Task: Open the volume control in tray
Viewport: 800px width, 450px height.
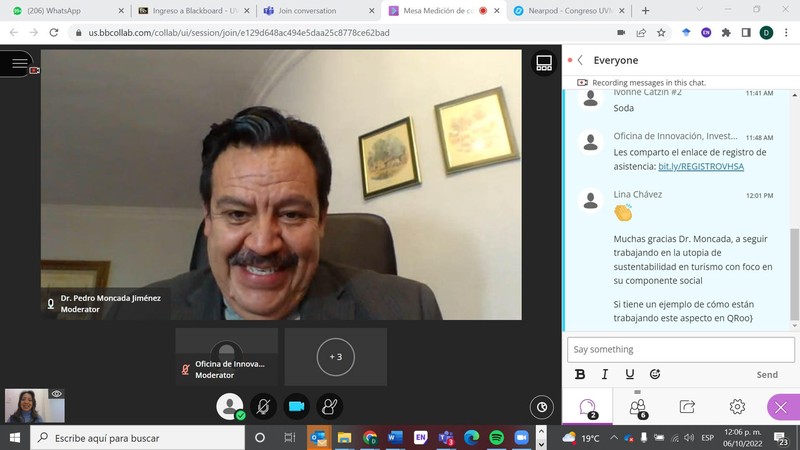Action: 689,438
